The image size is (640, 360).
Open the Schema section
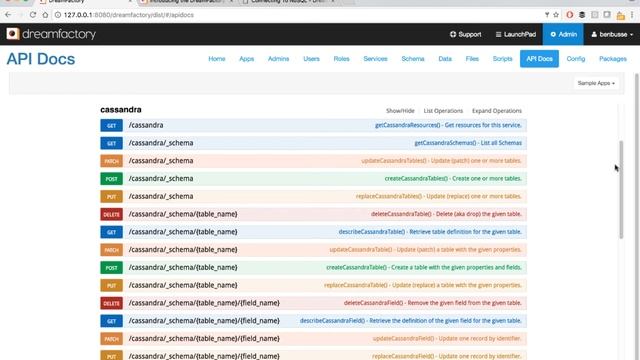pos(413,59)
